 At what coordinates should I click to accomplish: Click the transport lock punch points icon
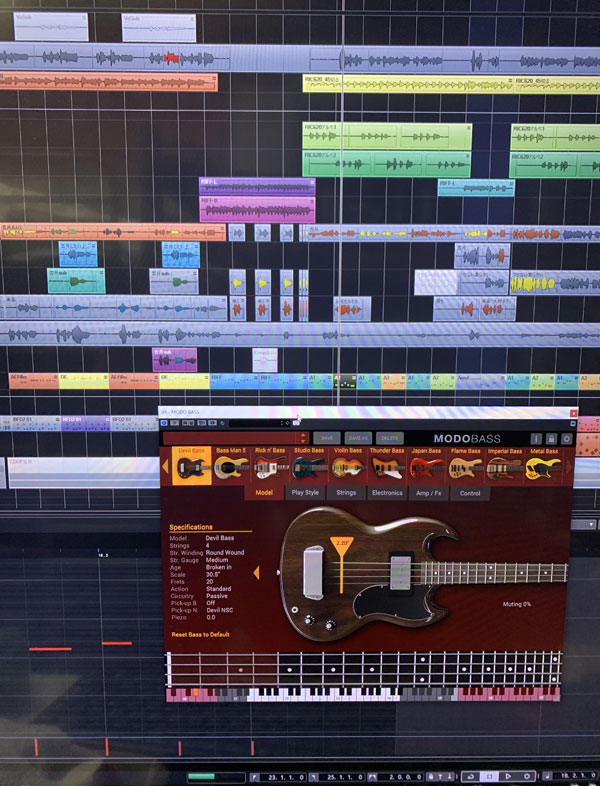click(x=431, y=776)
